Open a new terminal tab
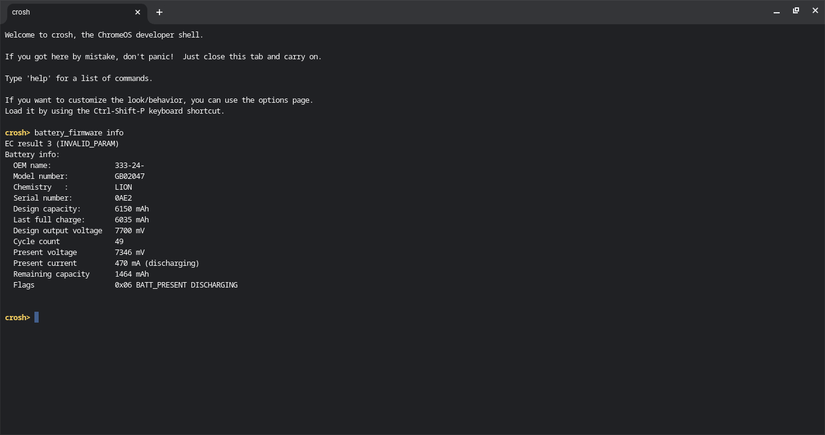Screen dimensions: 825x435 159,12
